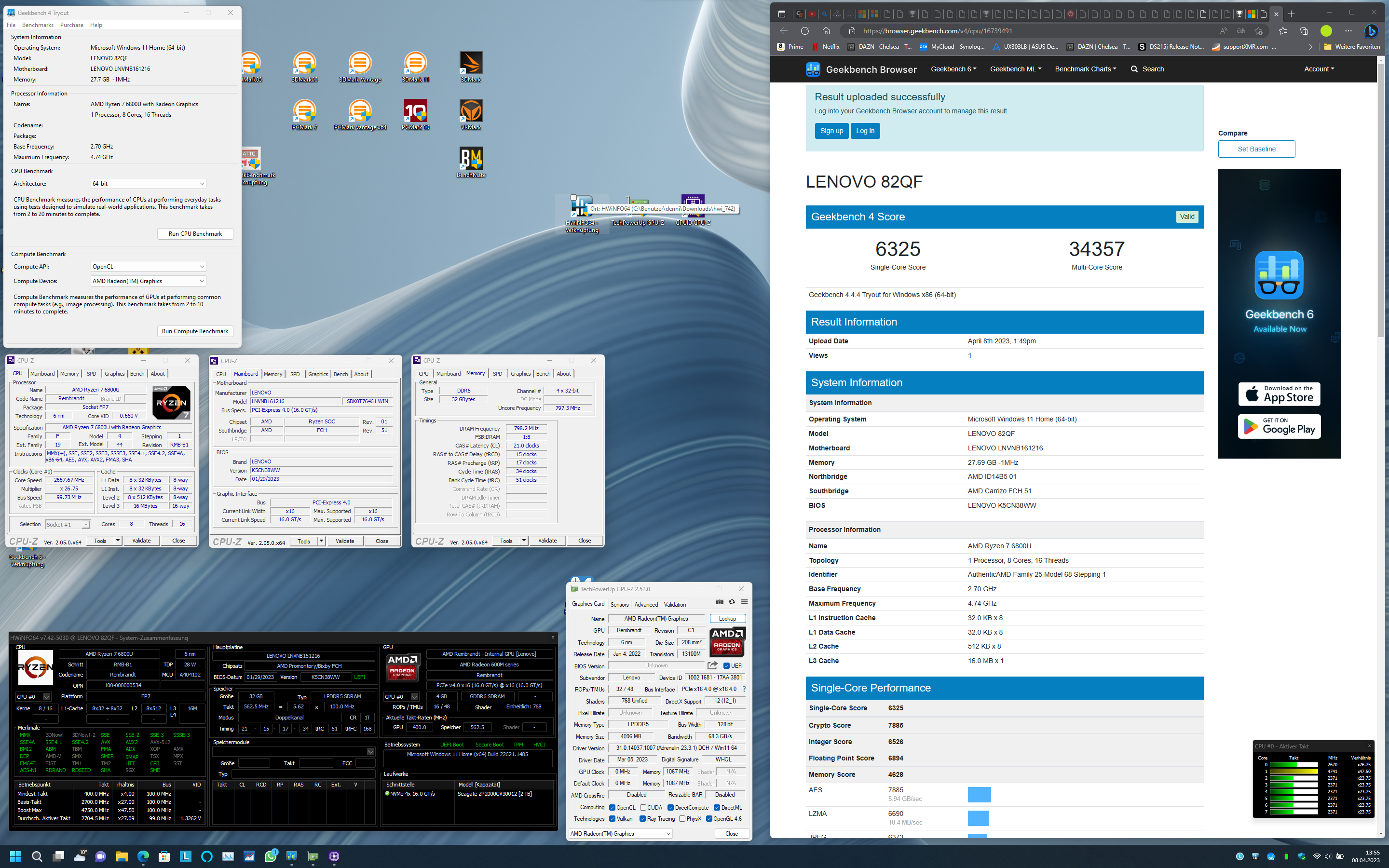Click the read aloud icon in address bar
Viewport: 1389px width, 868px height.
click(x=1224, y=31)
